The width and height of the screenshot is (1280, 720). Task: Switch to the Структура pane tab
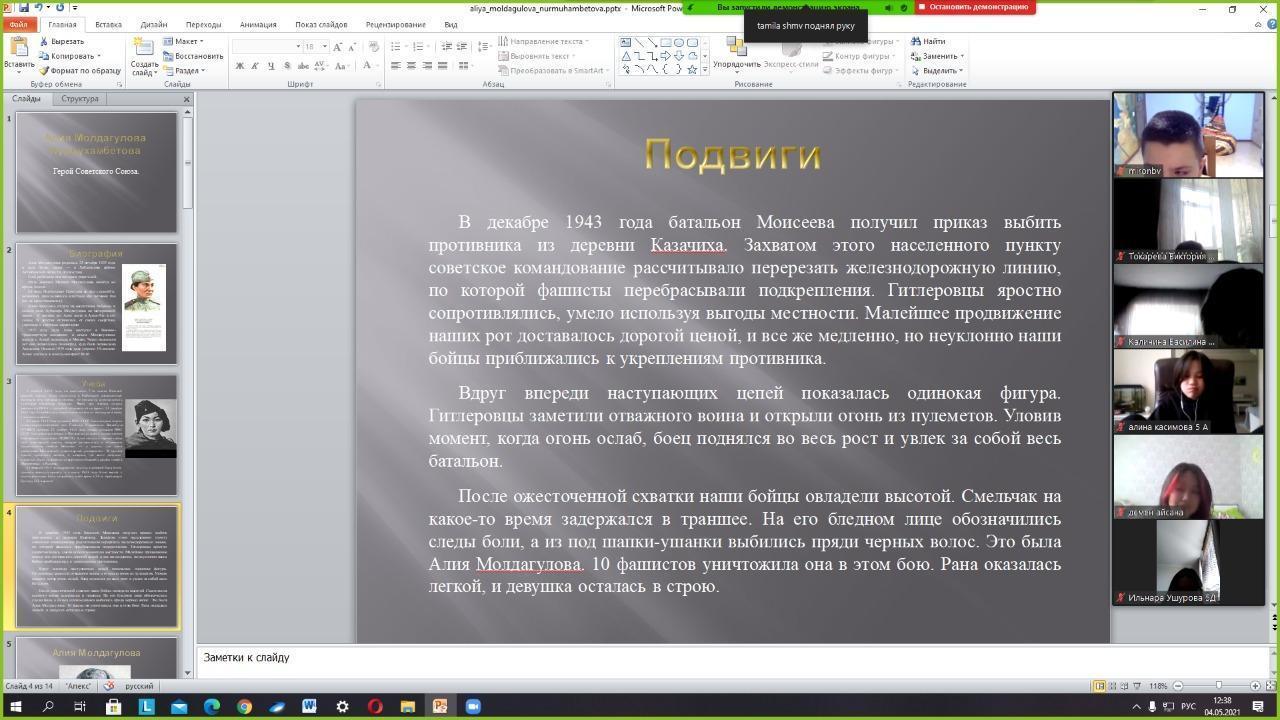click(x=80, y=99)
